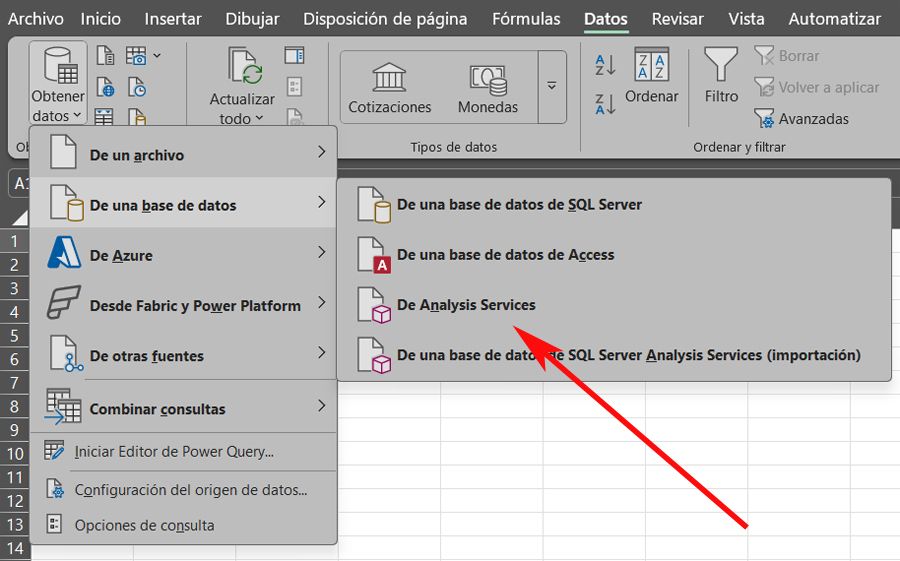
Task: Click chevron next to De Azure
Action: (321, 252)
